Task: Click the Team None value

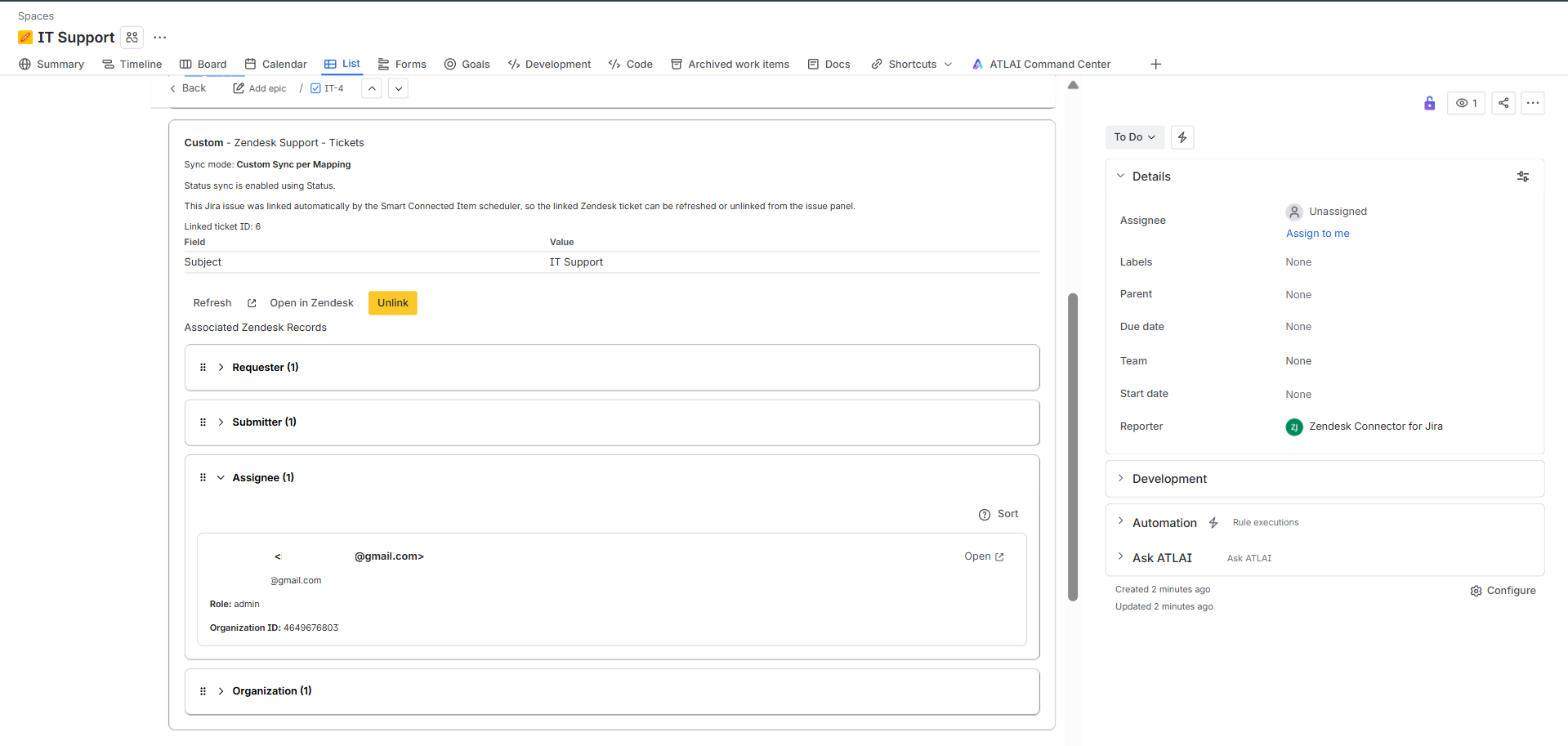Action: [1298, 361]
